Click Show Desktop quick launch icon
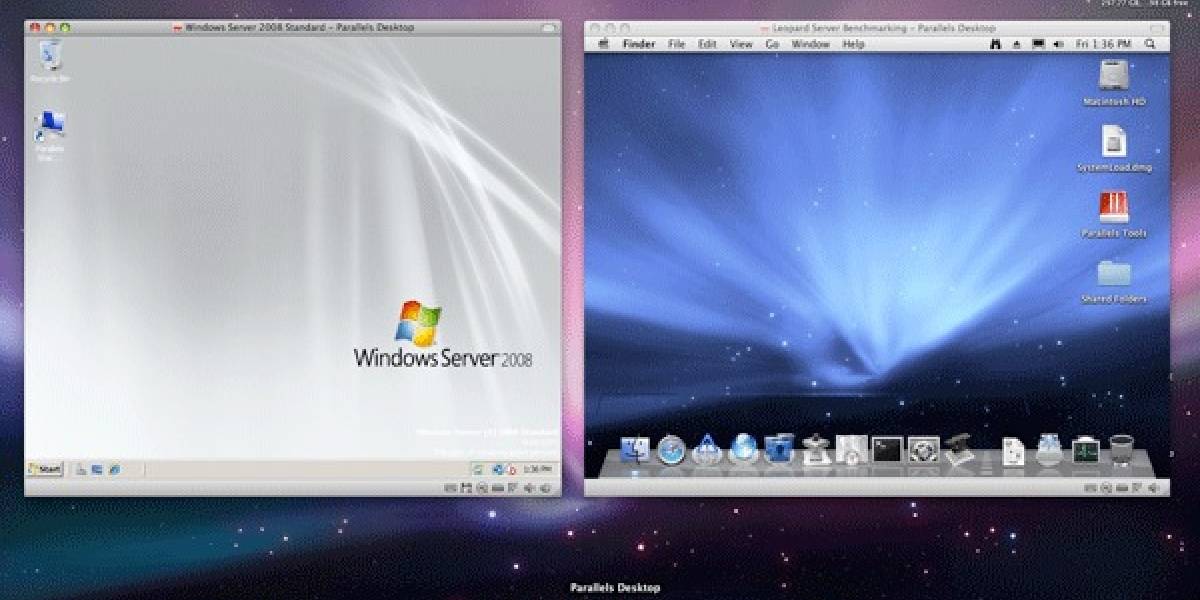This screenshot has width=1200, height=600. 98,468
